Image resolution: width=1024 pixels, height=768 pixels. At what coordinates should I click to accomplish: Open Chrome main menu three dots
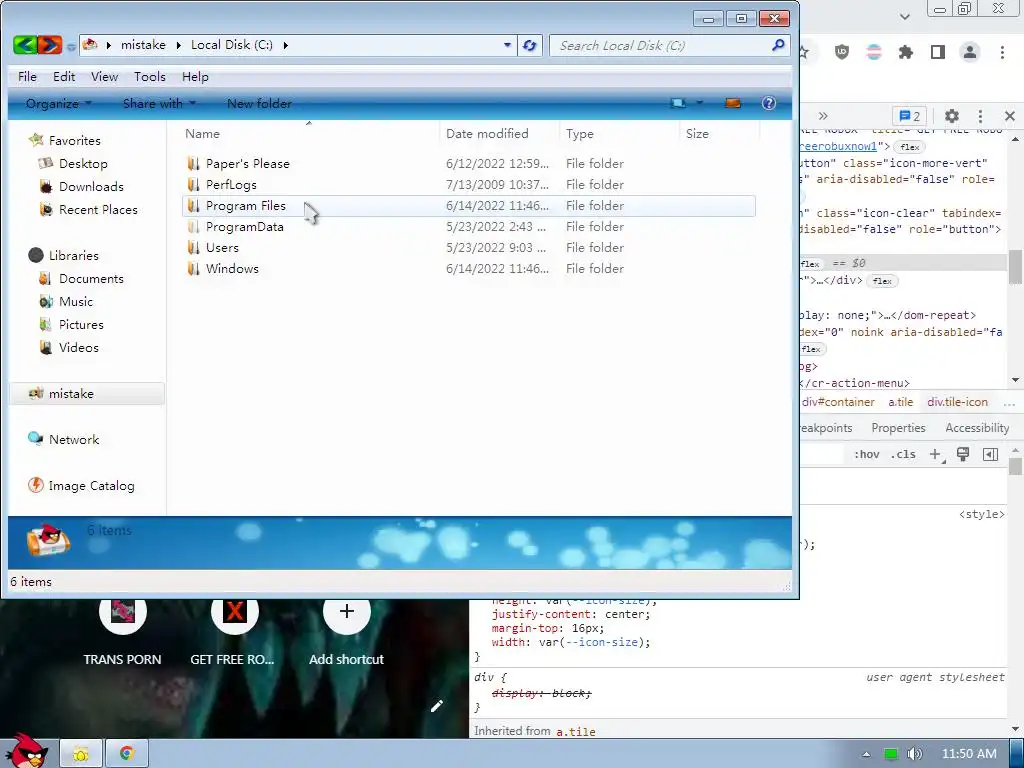point(1002,52)
